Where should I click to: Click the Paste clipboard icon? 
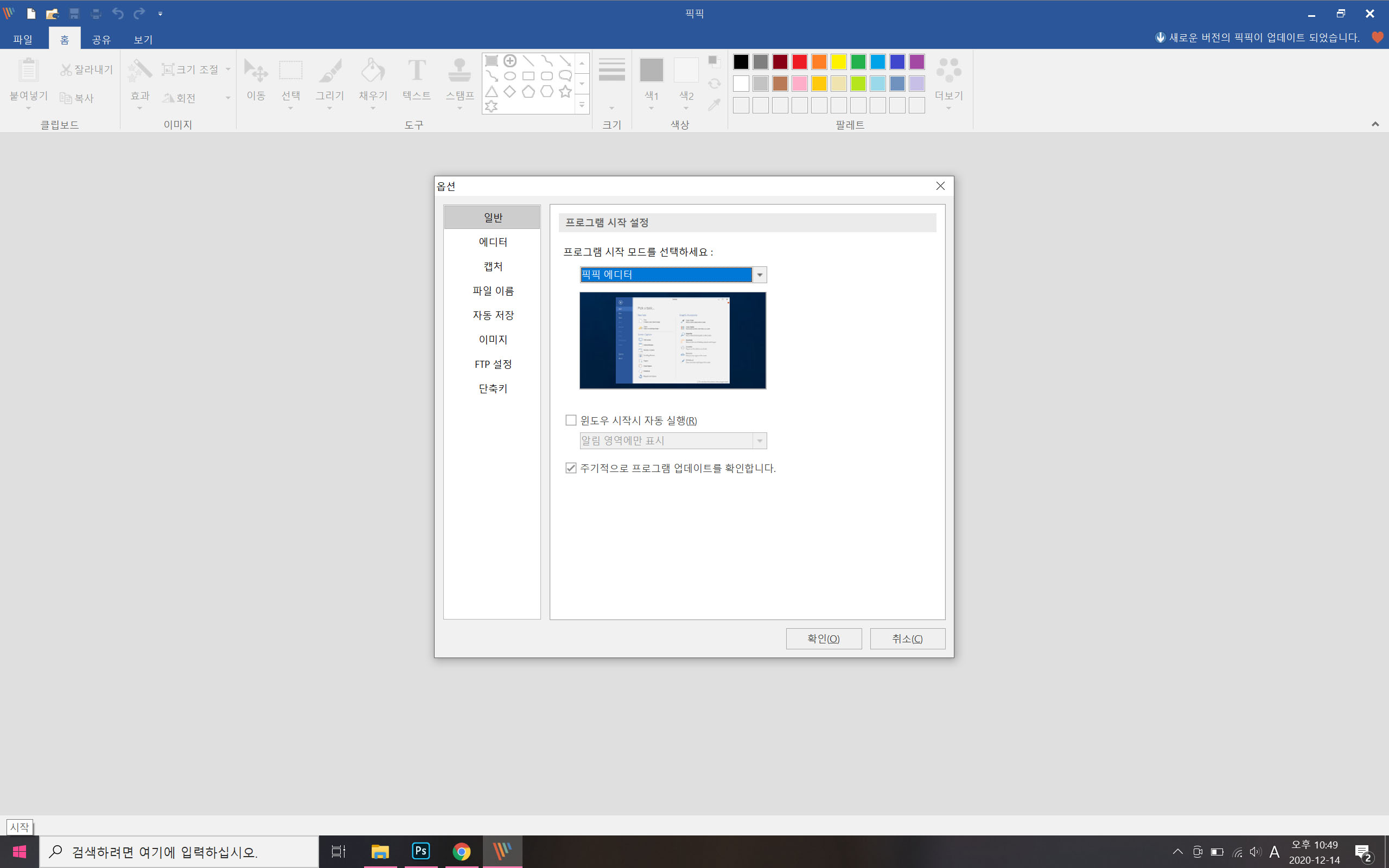(x=28, y=71)
